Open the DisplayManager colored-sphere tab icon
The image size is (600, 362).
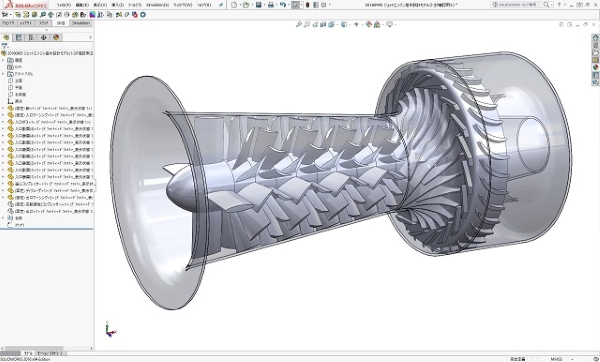(x=56, y=38)
